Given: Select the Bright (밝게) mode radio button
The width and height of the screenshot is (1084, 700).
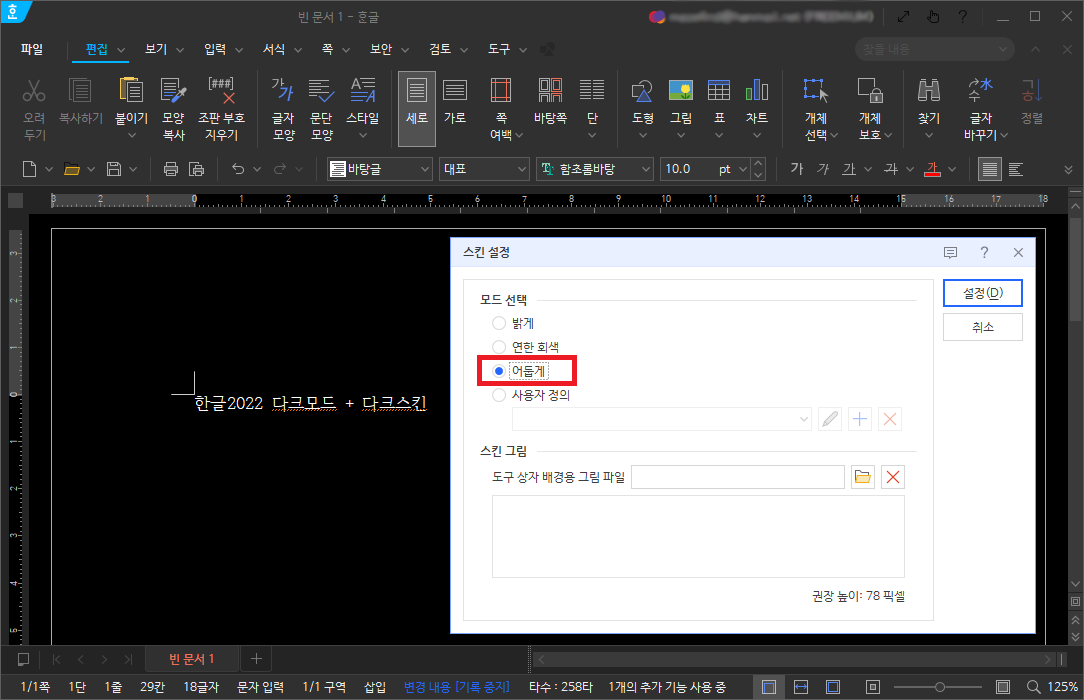Looking at the screenshot, I should click(498, 323).
